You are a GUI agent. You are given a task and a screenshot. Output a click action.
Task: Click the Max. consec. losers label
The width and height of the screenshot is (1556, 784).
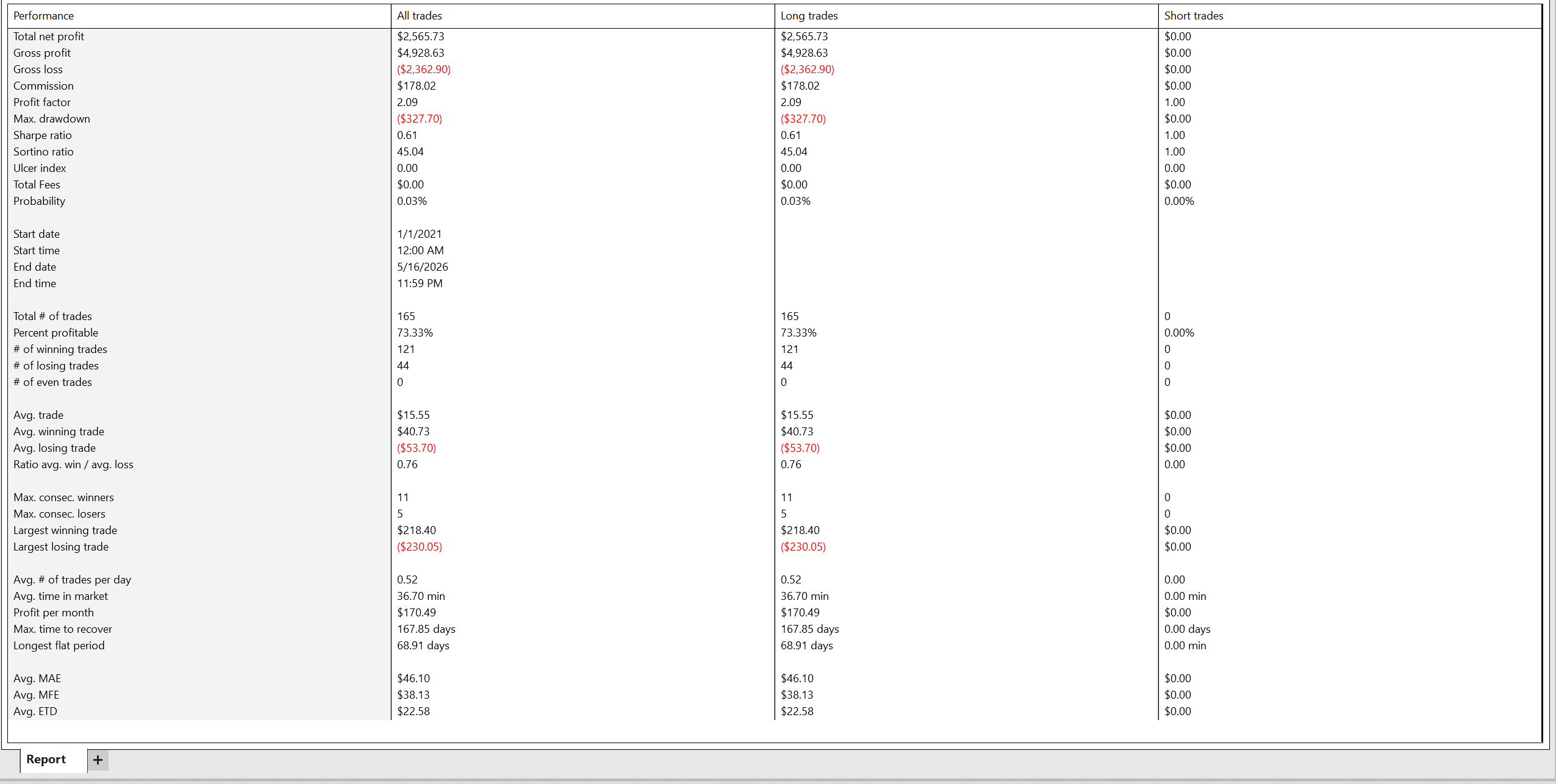coord(59,514)
